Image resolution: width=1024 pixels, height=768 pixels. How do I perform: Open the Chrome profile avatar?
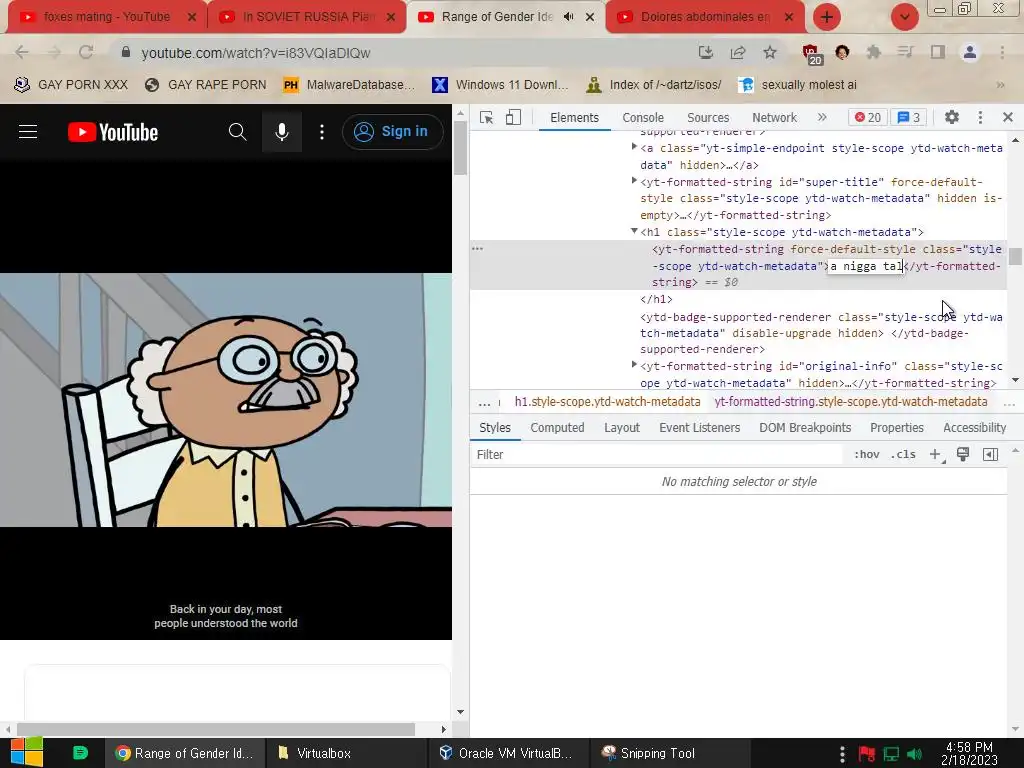[x=970, y=52]
